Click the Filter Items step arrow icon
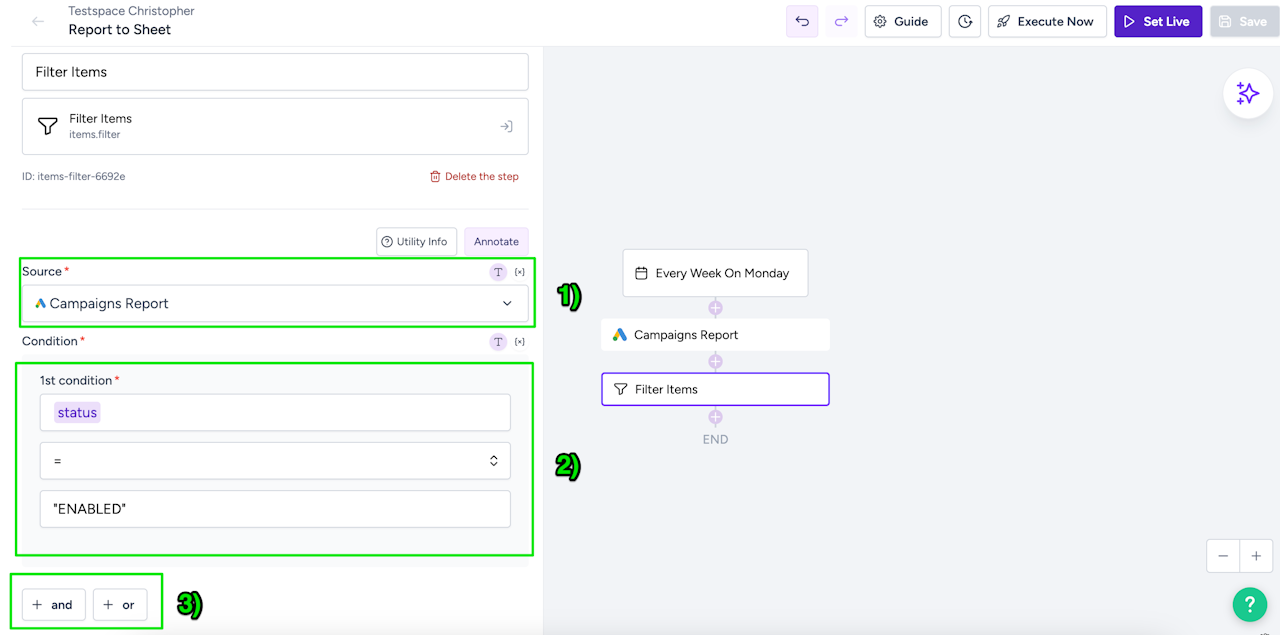 (506, 126)
